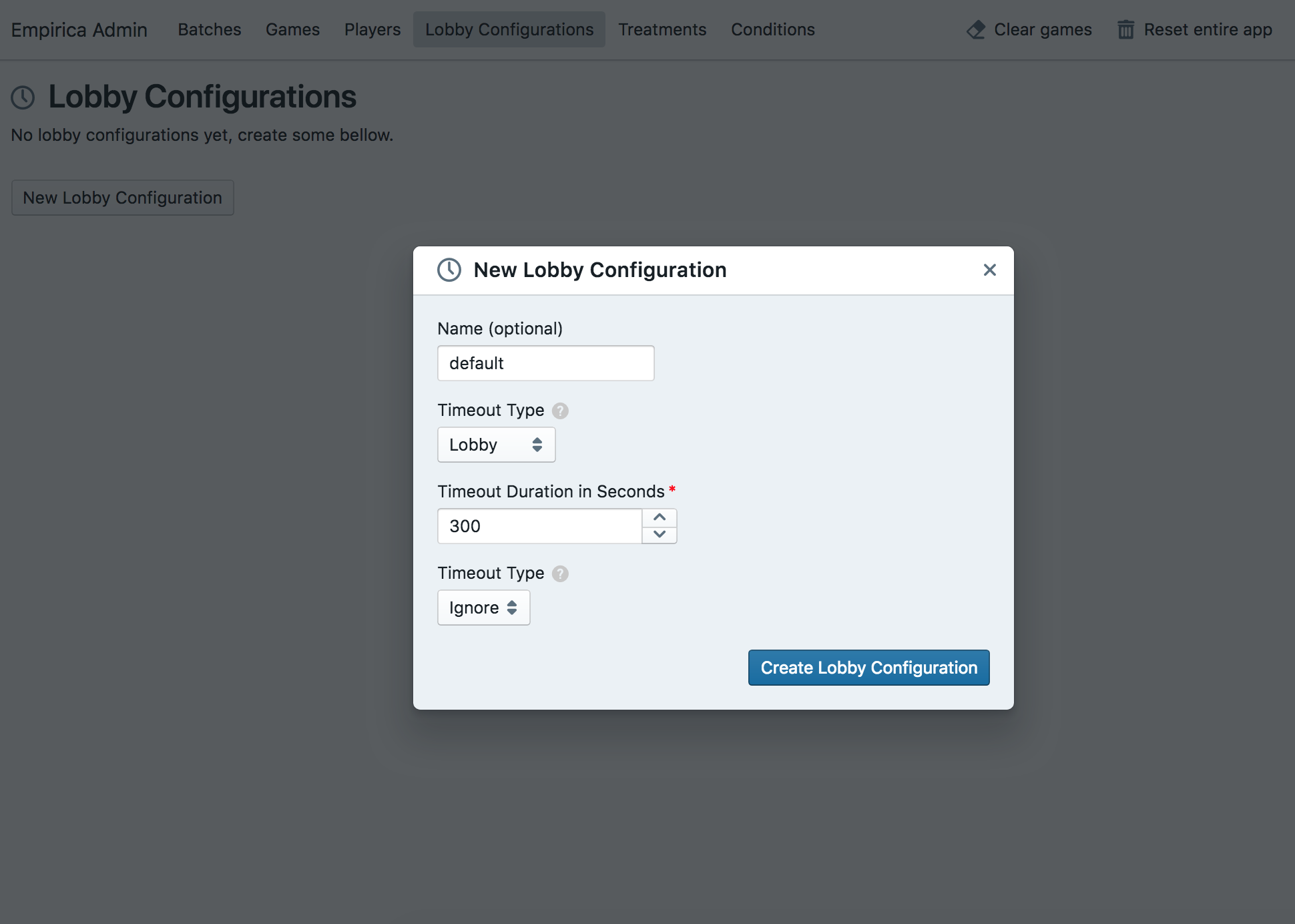
Task: Open the Treatments tab
Action: (662, 29)
